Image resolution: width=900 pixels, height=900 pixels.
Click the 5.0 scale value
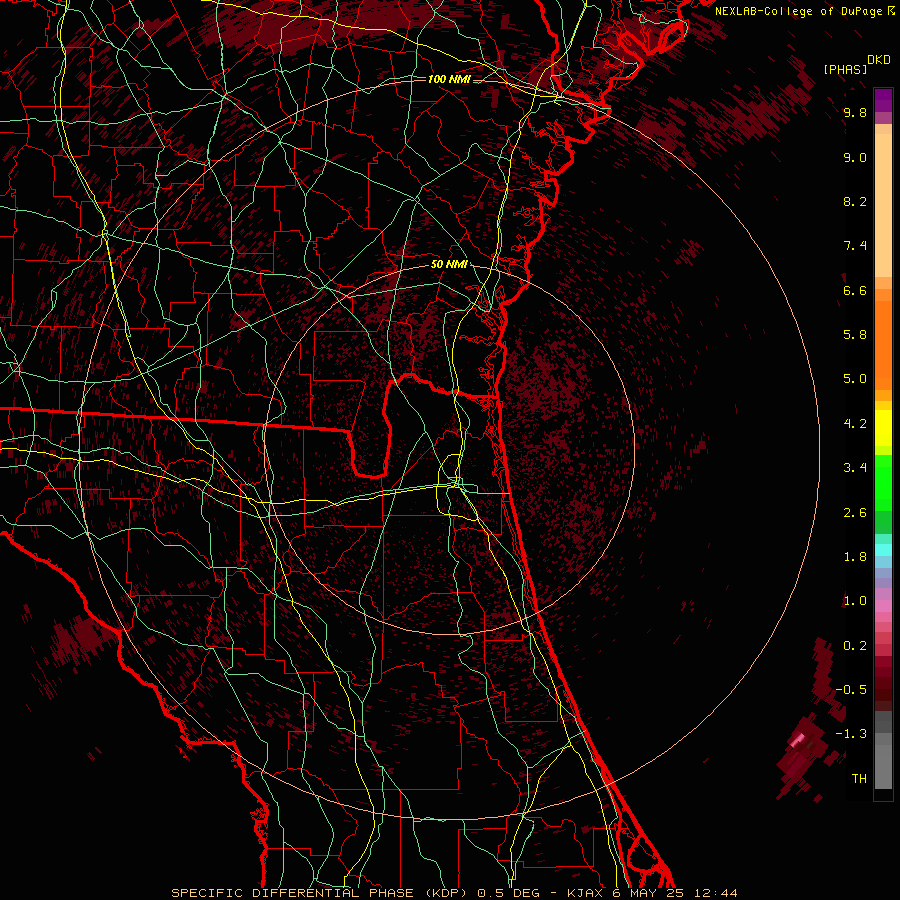point(855,379)
